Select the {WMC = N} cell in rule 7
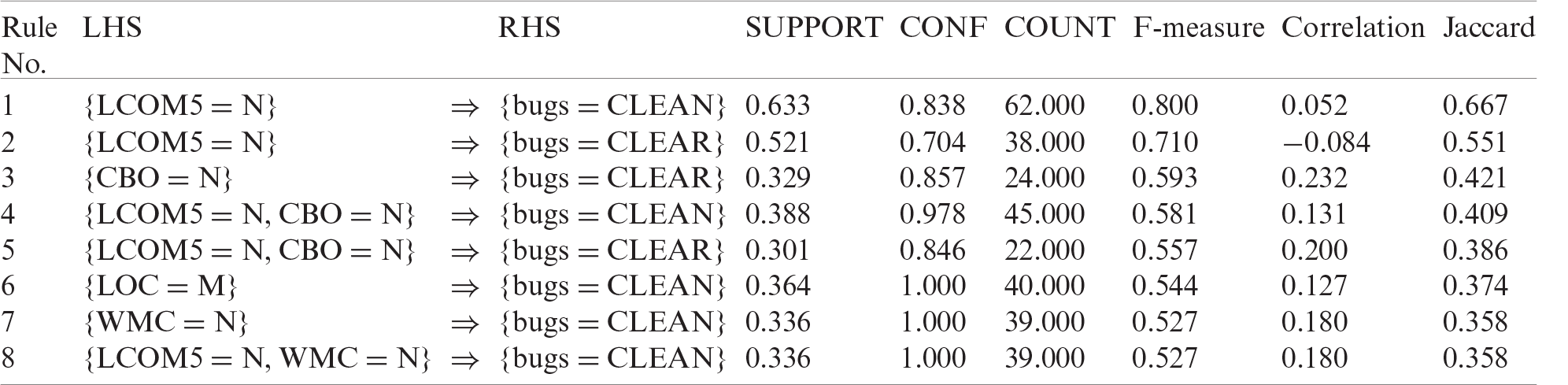The width and height of the screenshot is (1568, 385). 166,322
